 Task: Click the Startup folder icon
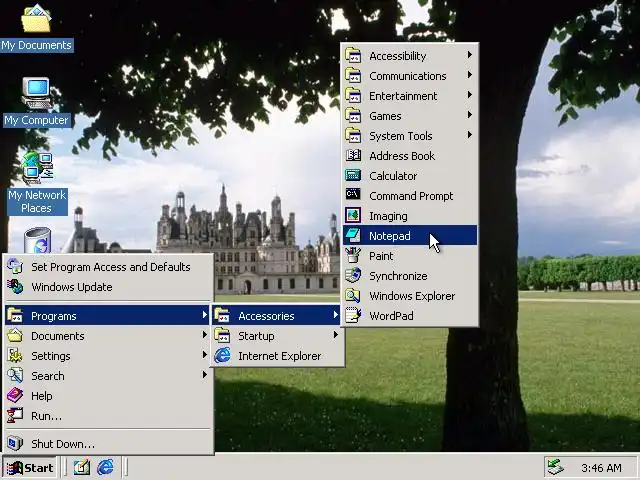point(222,336)
